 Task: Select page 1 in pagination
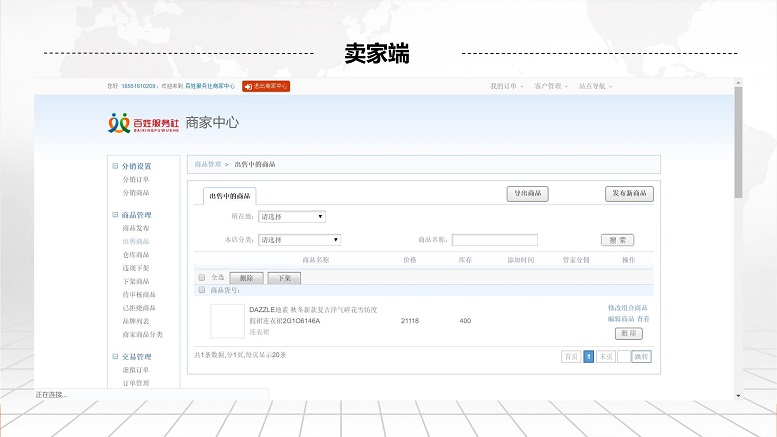[588, 356]
